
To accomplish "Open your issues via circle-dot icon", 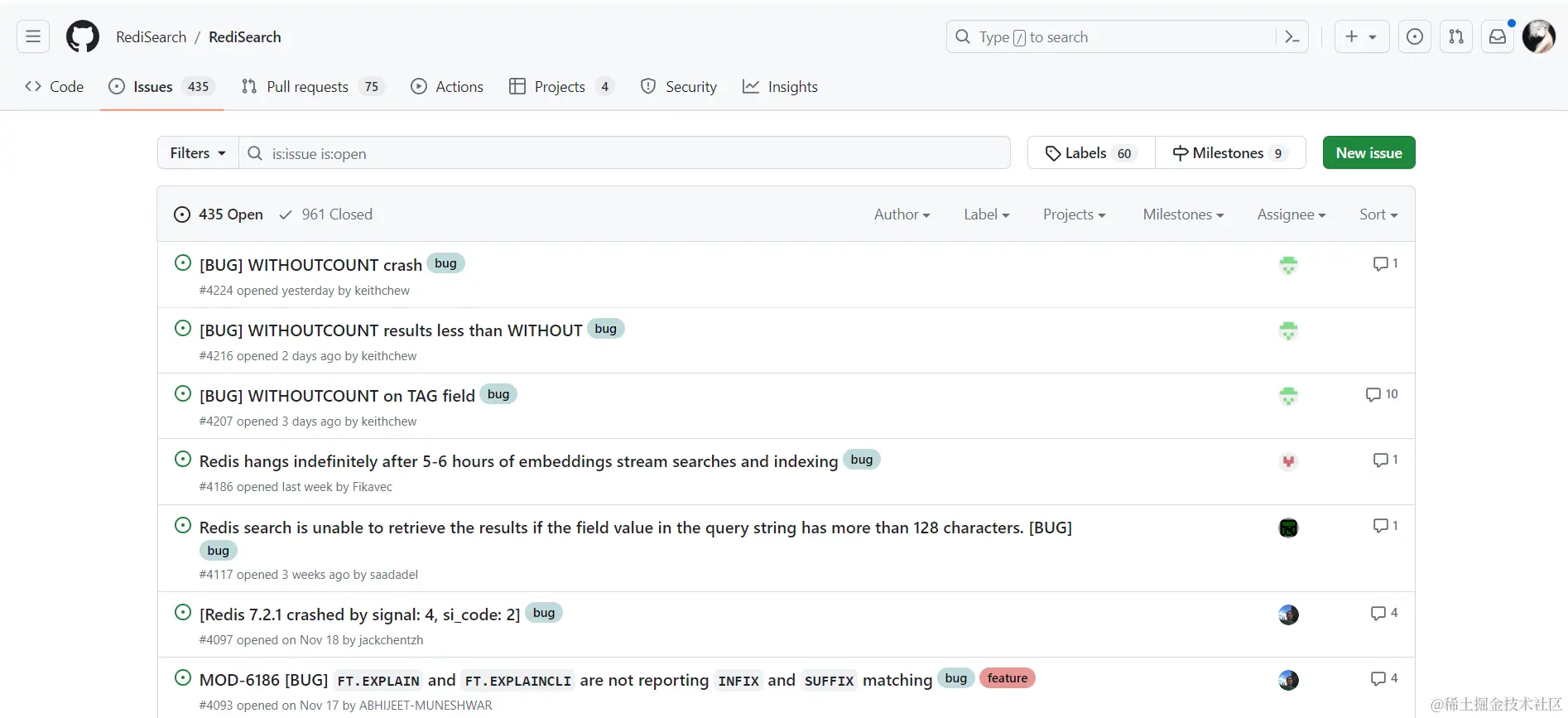I will [1415, 36].
